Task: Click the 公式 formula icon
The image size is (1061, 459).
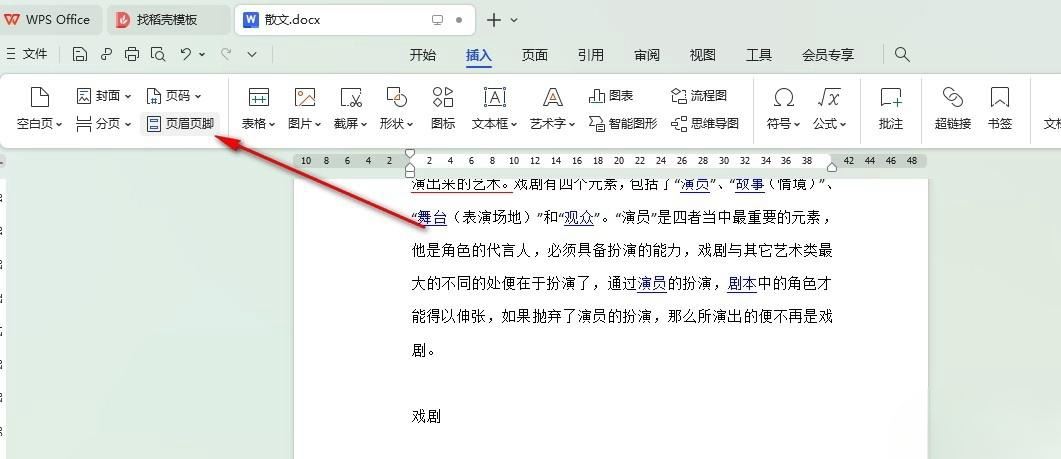Action: tap(829, 97)
